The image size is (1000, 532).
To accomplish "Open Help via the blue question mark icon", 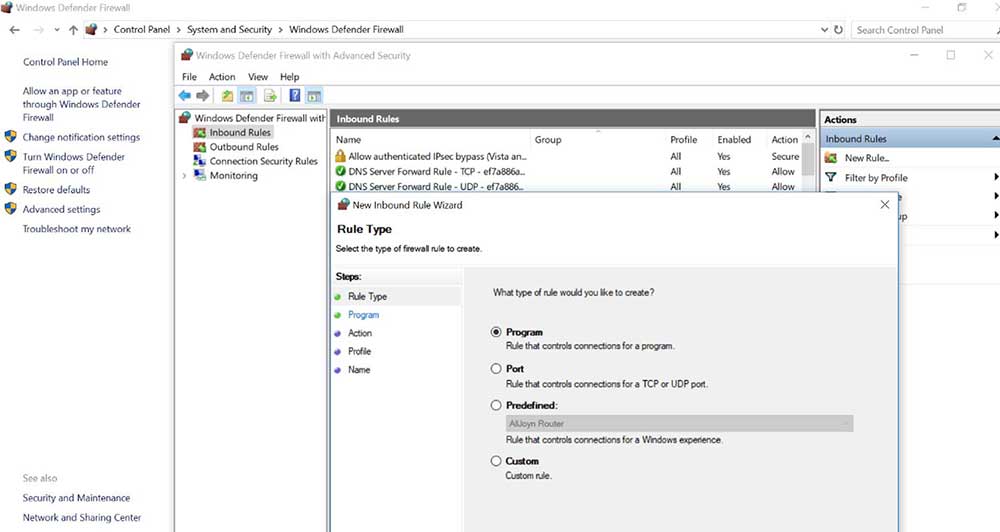I will (x=295, y=96).
